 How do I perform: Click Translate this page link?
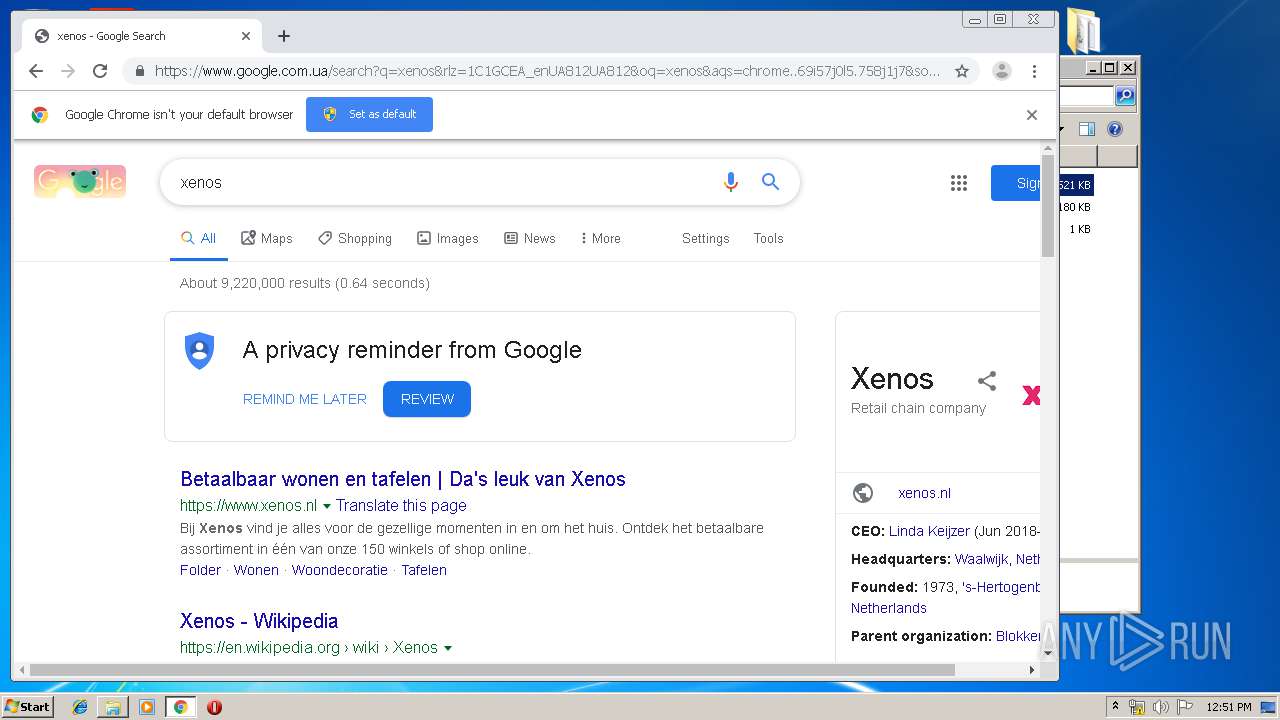[x=401, y=506]
